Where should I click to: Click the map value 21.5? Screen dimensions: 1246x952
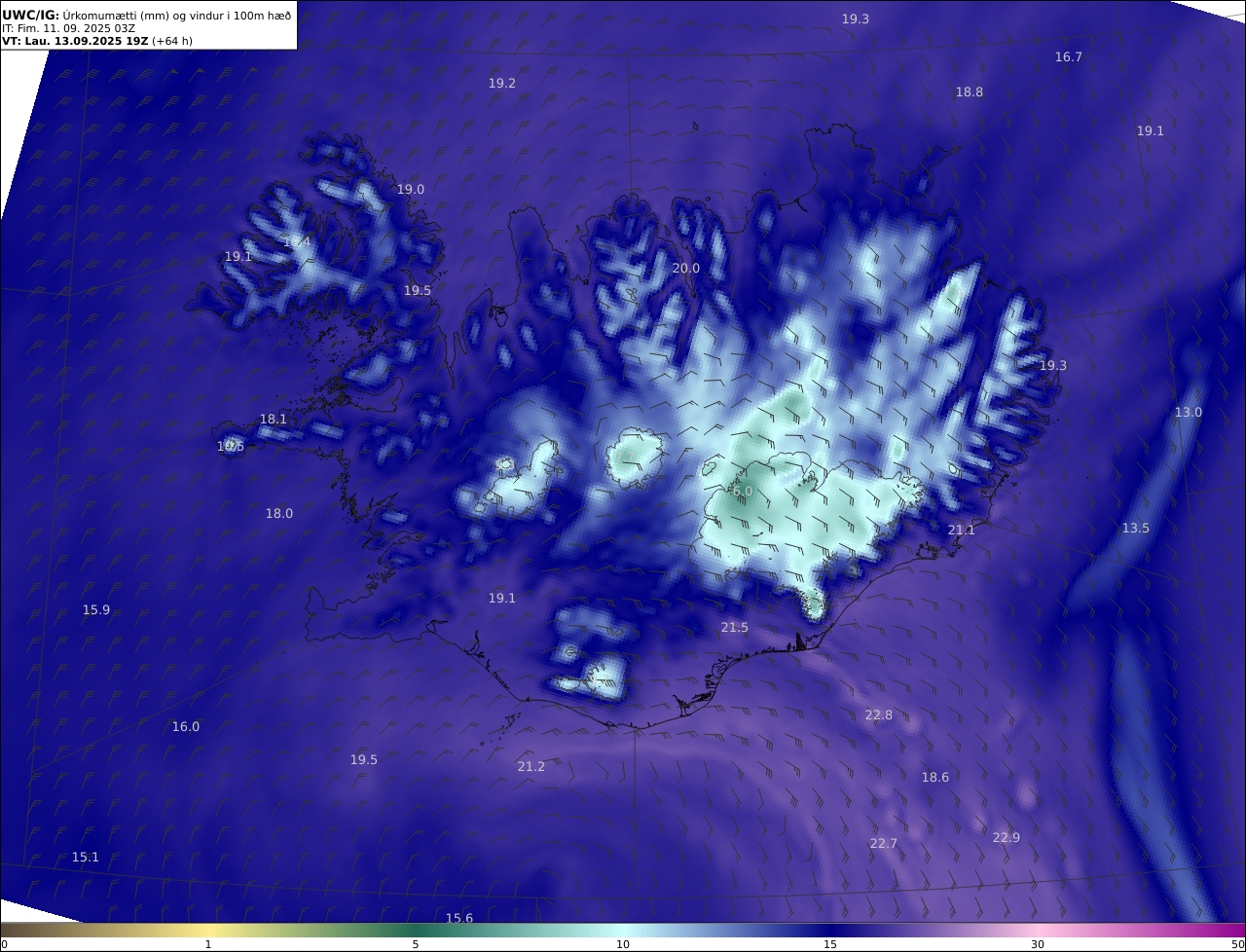(735, 628)
